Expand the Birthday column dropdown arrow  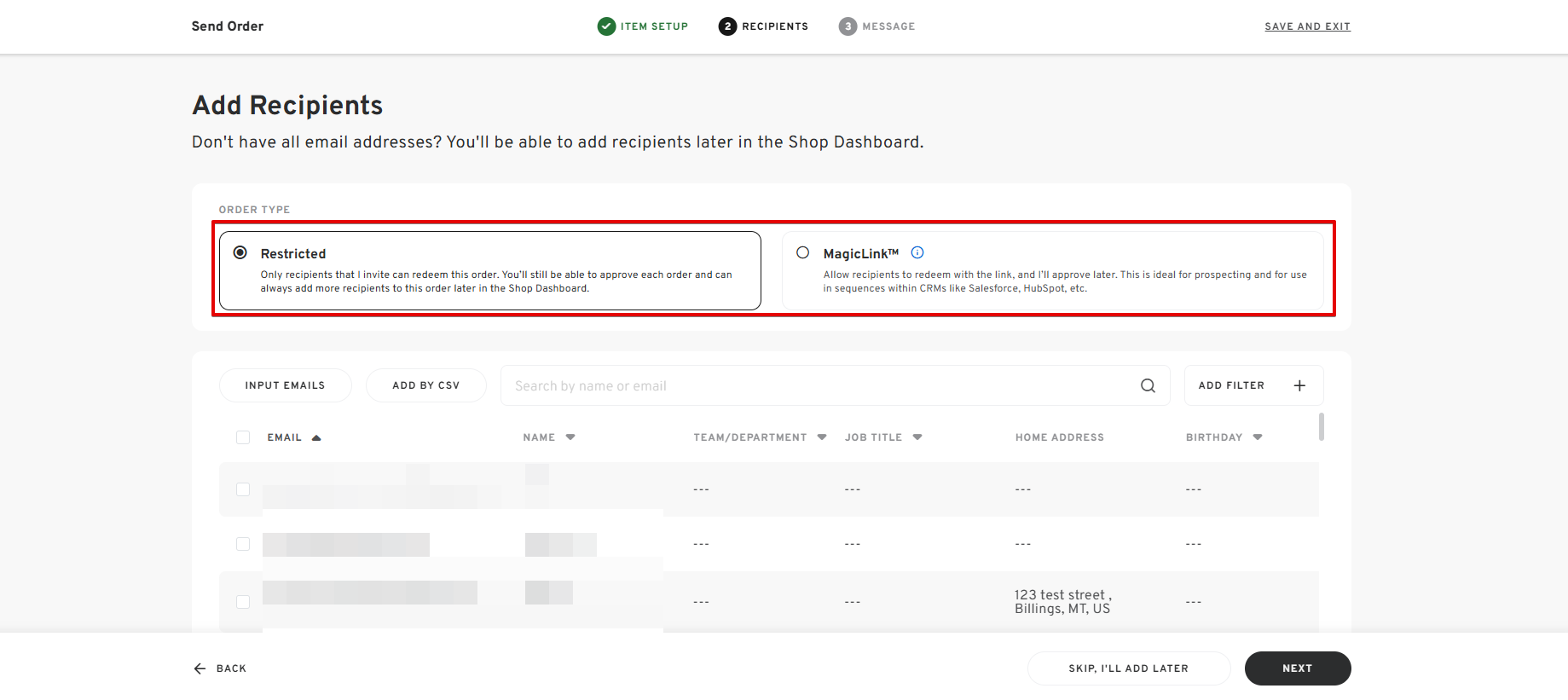[x=1258, y=437]
